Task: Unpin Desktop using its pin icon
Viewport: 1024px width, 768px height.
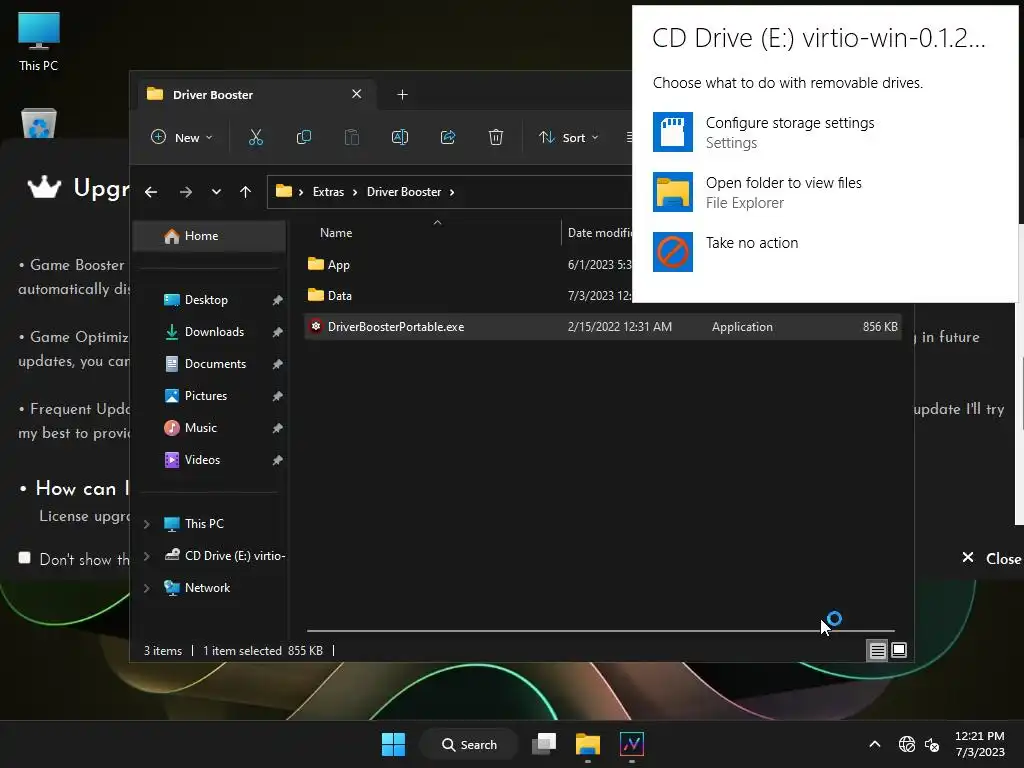Action: [278, 300]
